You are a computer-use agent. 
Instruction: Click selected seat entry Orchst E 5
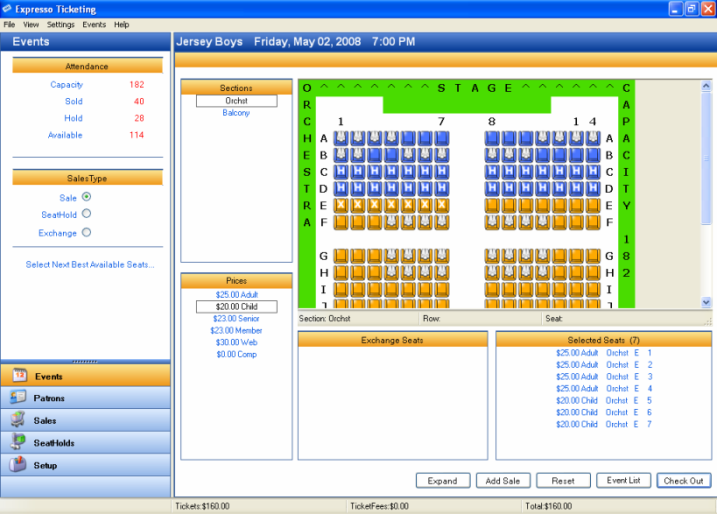[604, 400]
